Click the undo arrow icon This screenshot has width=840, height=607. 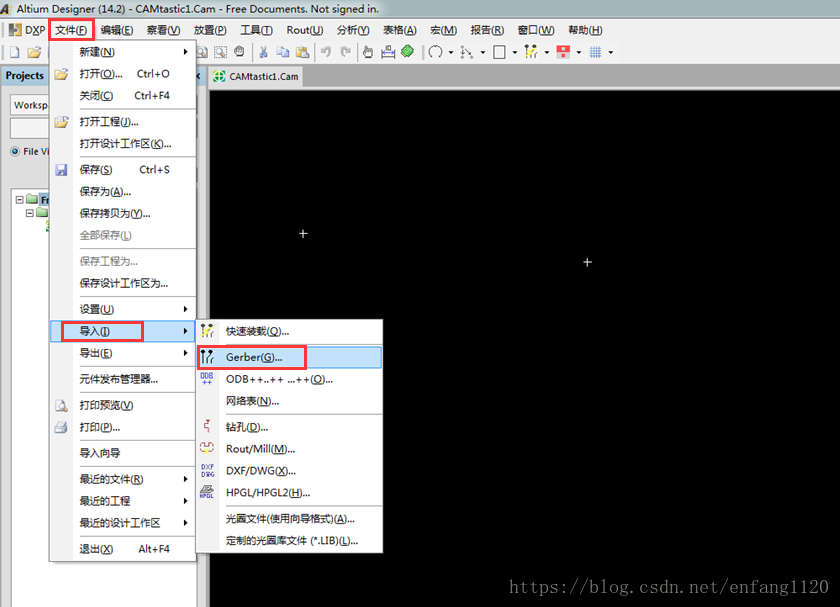326,52
